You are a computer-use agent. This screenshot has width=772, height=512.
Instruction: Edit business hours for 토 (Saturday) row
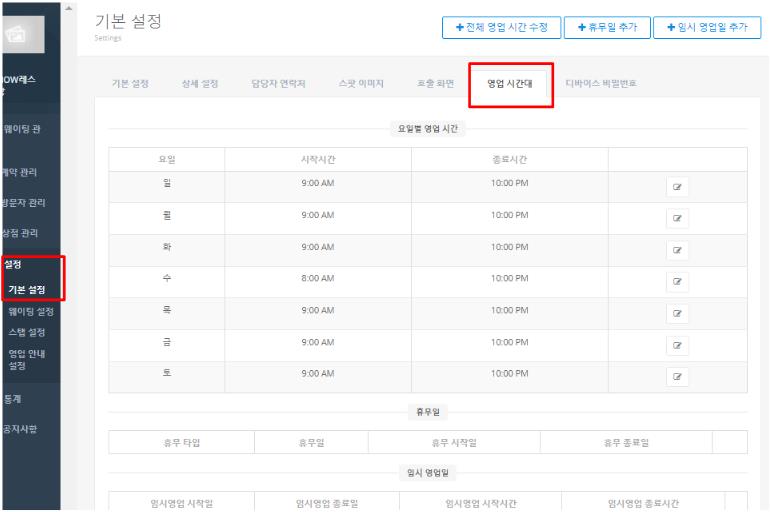677,377
